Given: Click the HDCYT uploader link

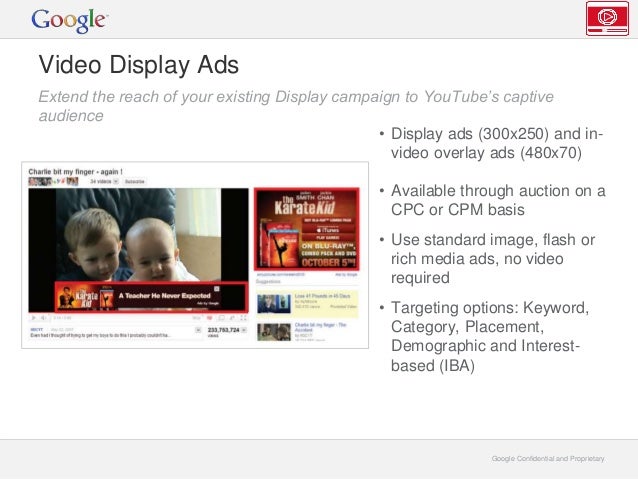Looking at the screenshot, I should tap(37, 329).
